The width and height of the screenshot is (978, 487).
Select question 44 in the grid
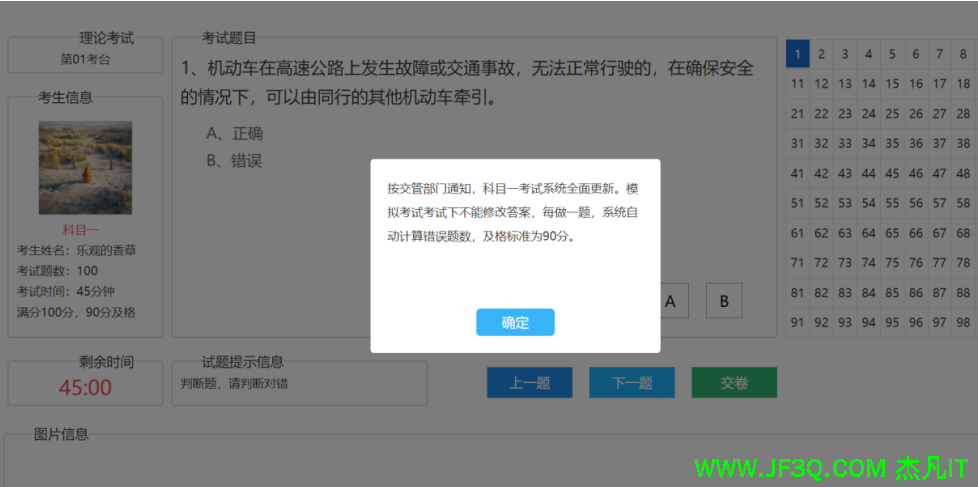coord(868,173)
